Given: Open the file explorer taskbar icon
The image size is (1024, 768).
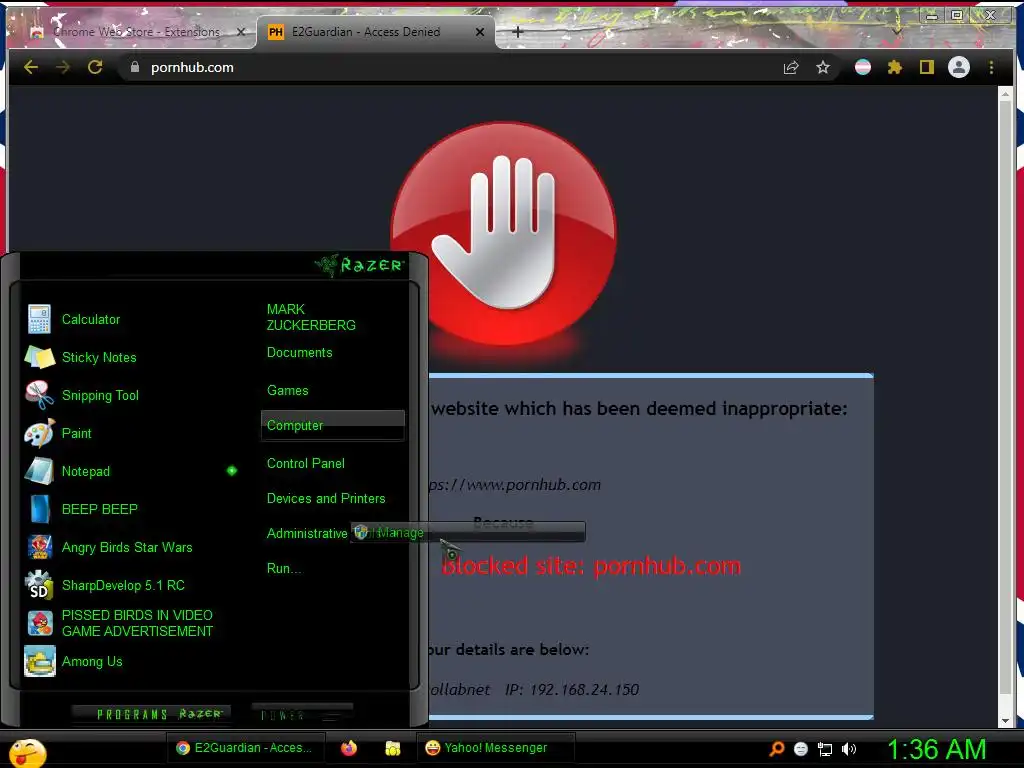Looking at the screenshot, I should 392,748.
